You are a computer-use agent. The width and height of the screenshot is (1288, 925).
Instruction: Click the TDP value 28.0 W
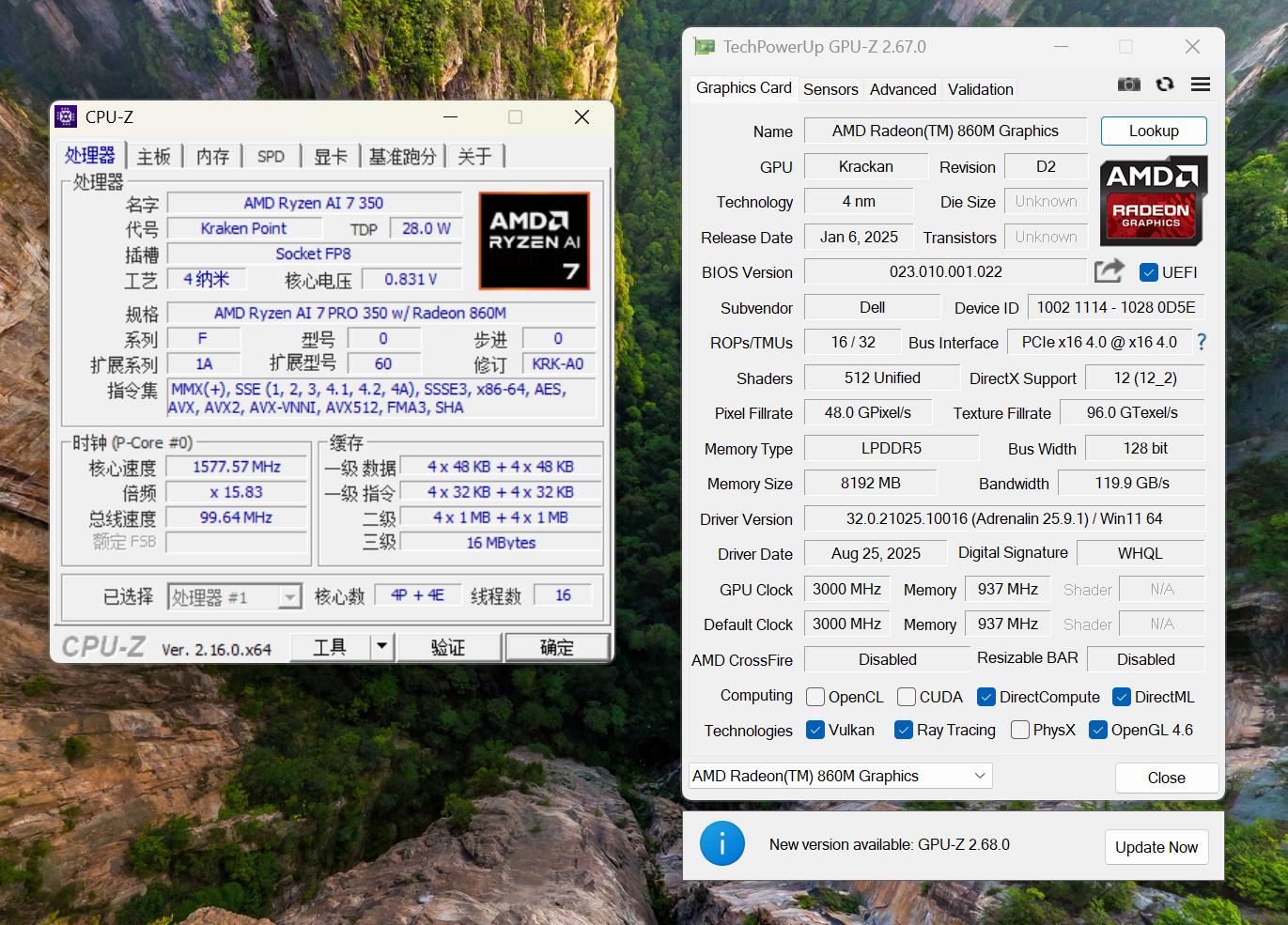click(x=426, y=228)
